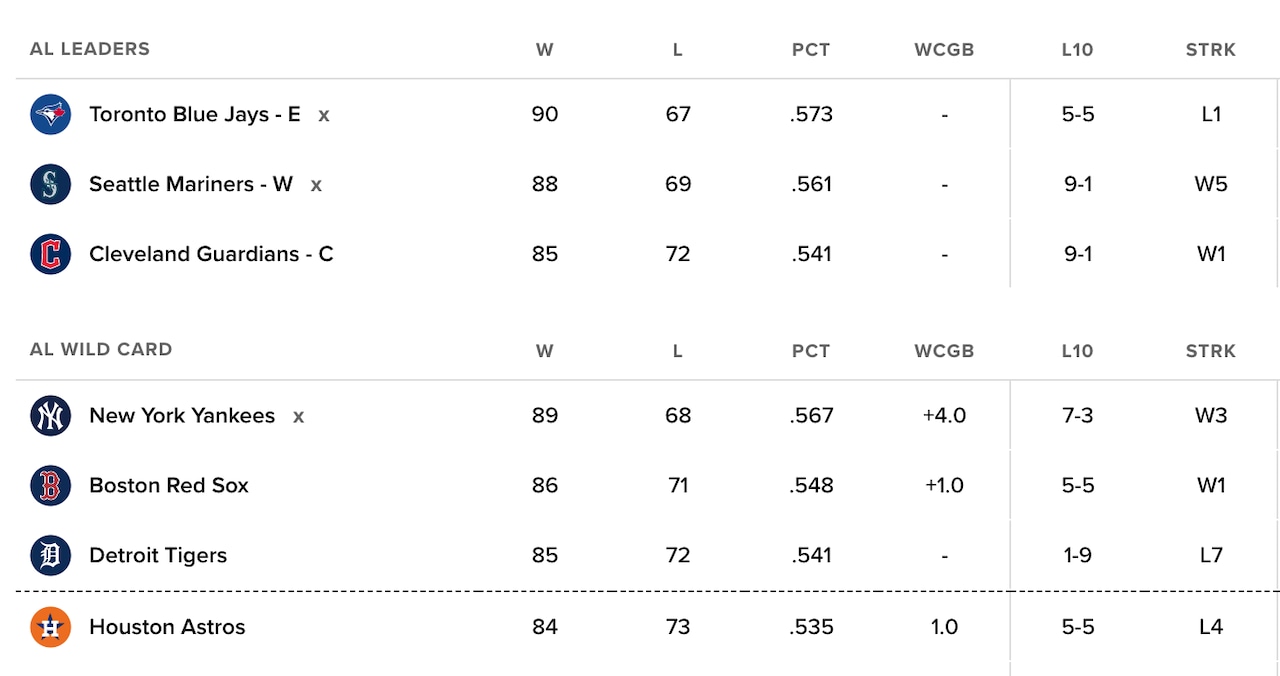Open the Toronto Blue Jays team link
Screen dimensions: 1280x676
point(194,115)
